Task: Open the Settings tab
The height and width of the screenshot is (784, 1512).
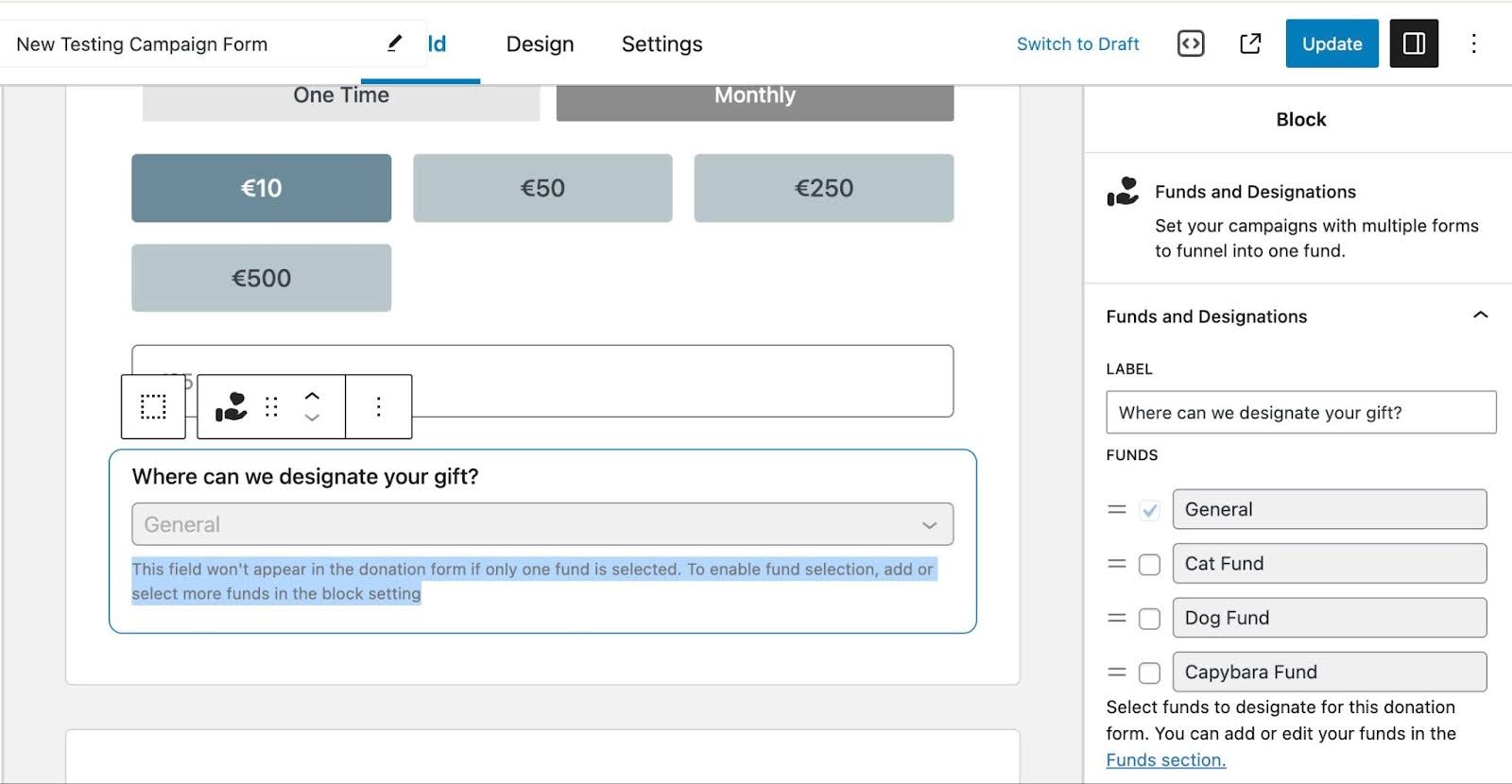Action: 661,44
